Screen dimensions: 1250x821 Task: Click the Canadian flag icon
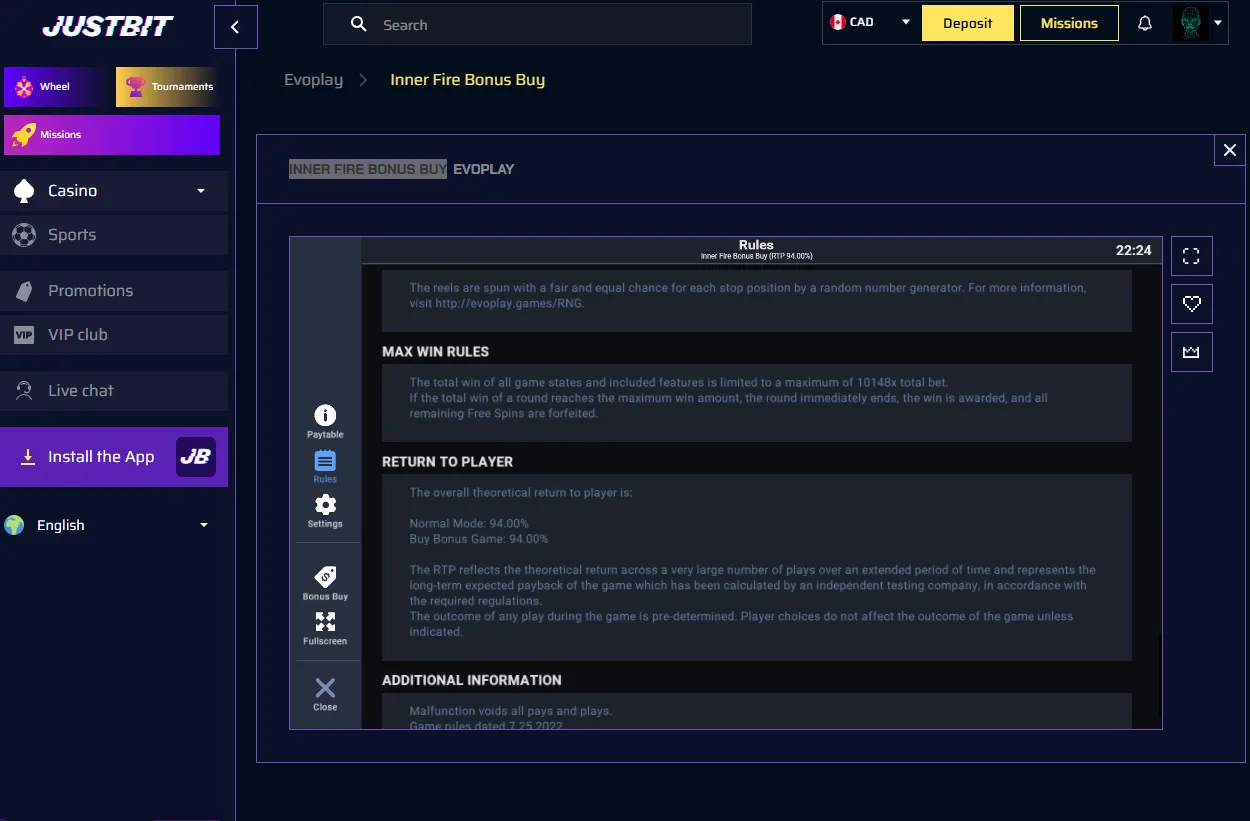[x=838, y=22]
